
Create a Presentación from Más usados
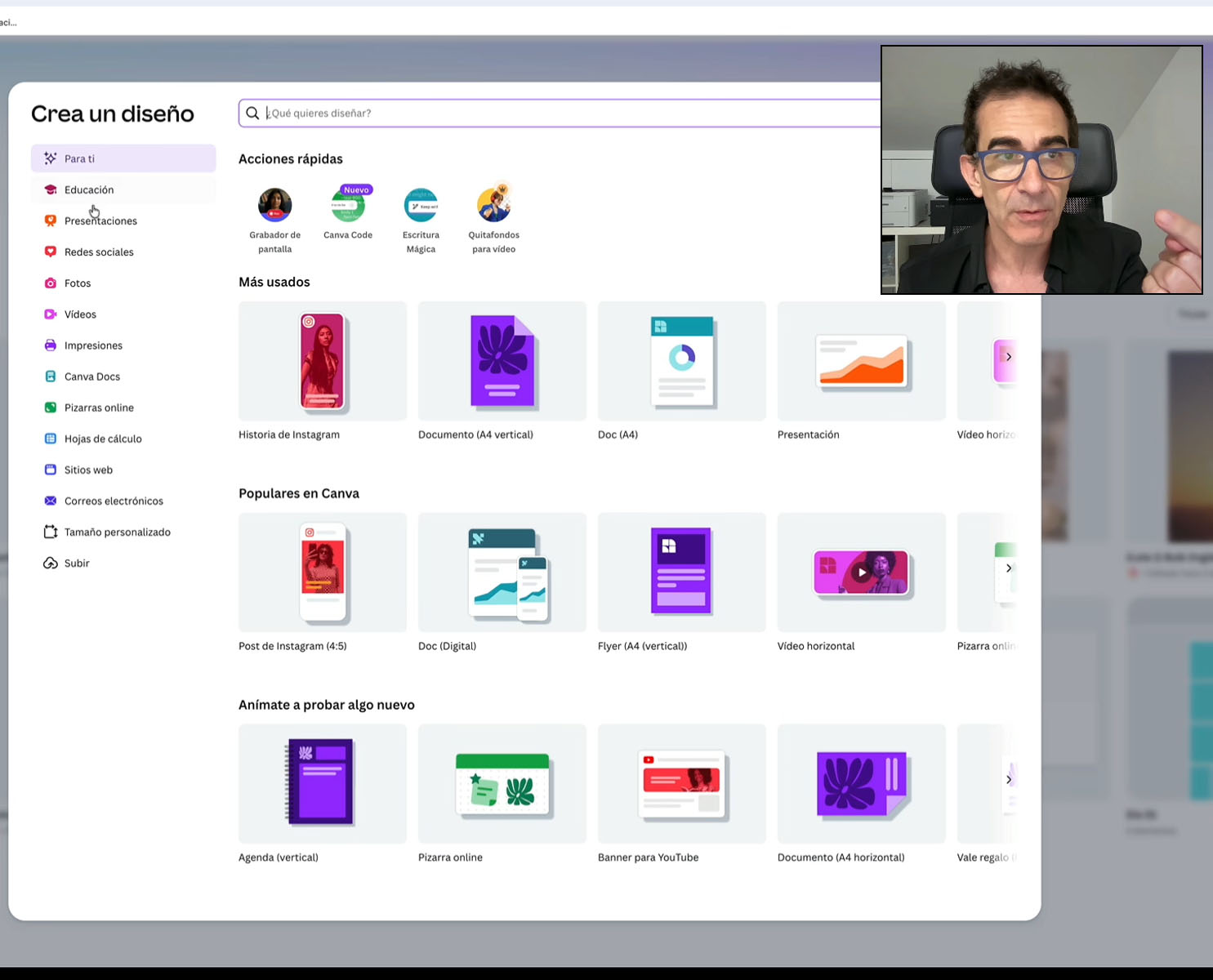pos(862,361)
